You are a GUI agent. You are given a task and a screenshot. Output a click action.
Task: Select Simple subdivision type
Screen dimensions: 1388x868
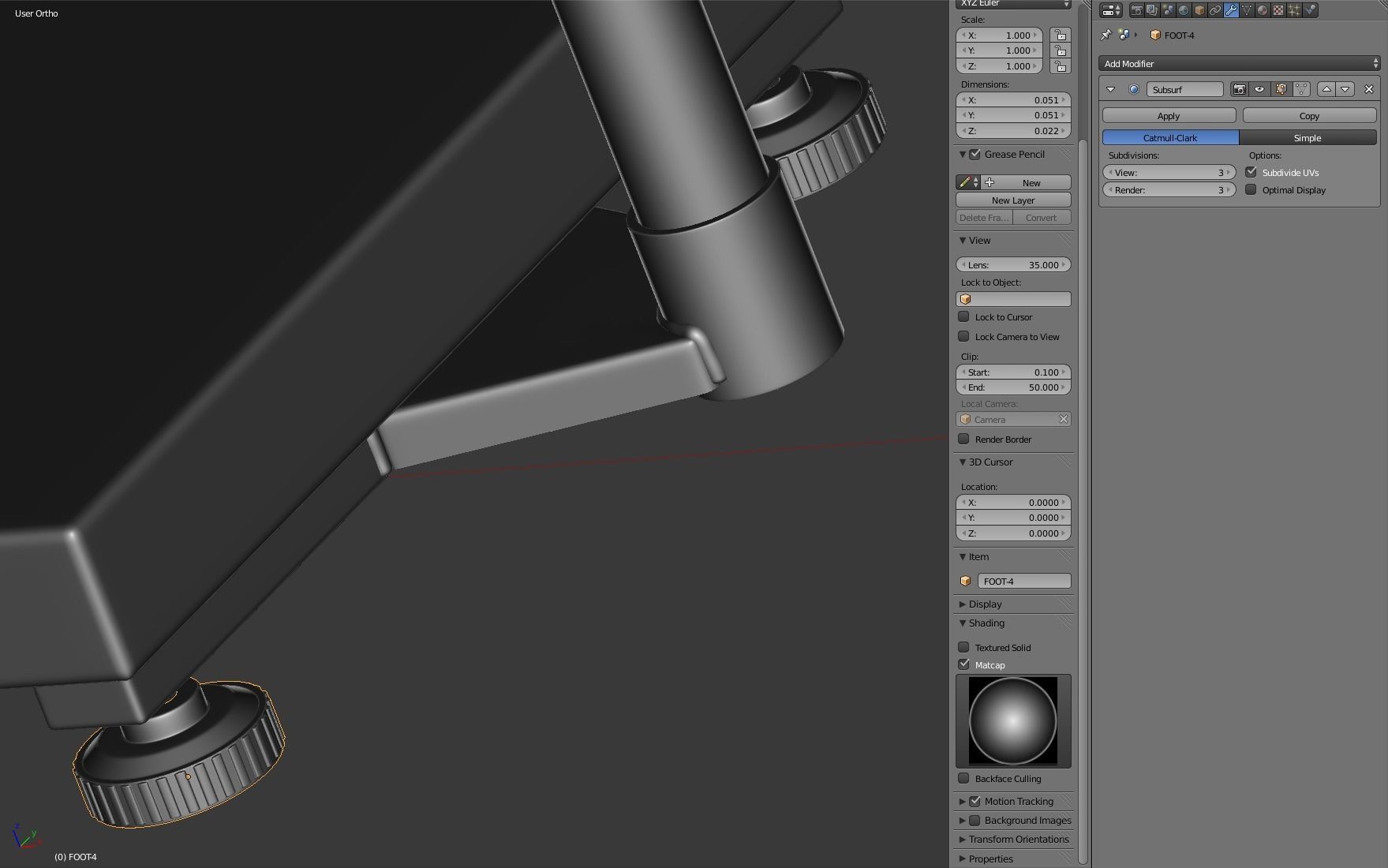click(x=1308, y=137)
